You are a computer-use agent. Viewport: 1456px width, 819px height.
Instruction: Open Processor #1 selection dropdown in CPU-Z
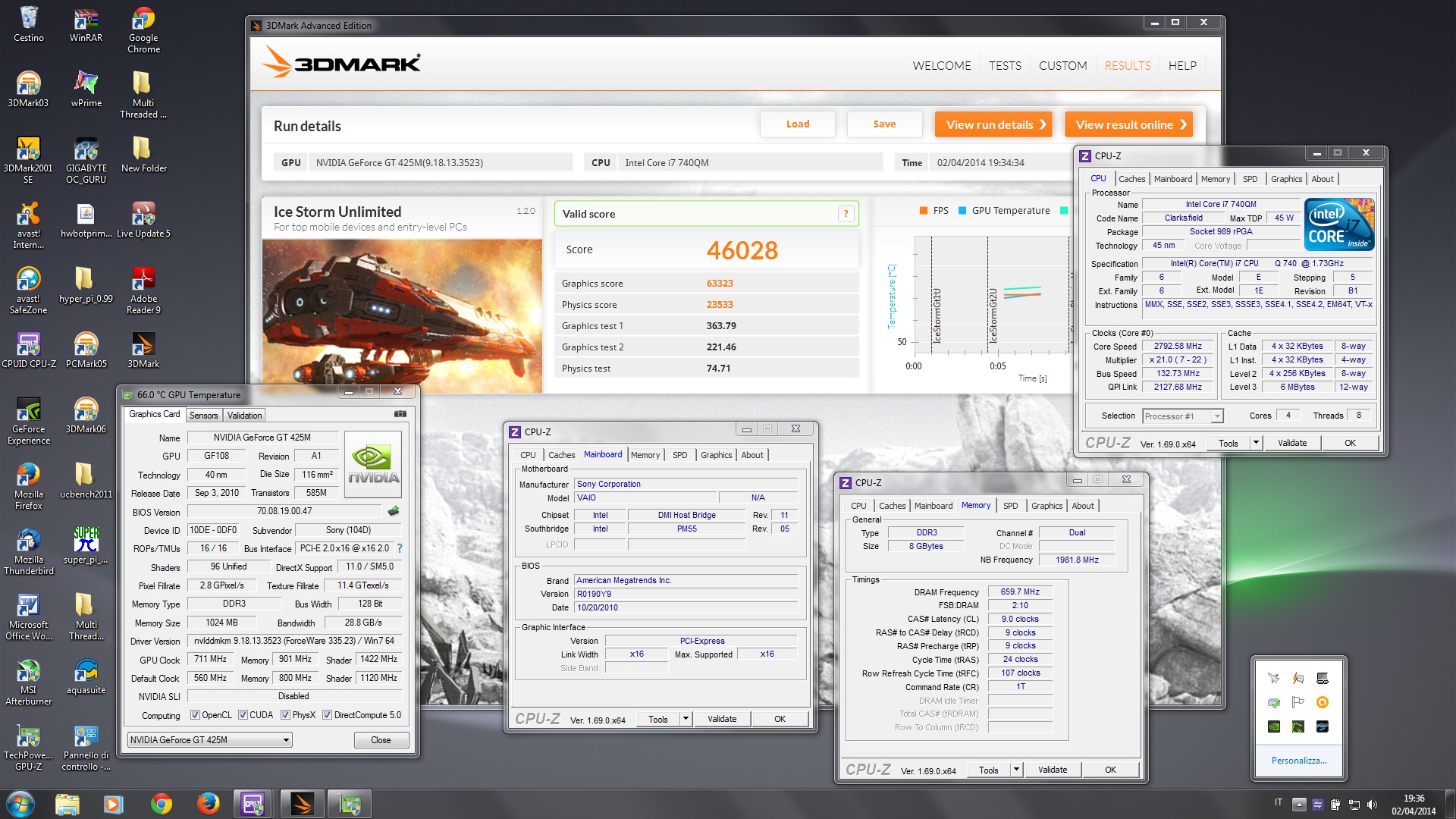[1182, 416]
